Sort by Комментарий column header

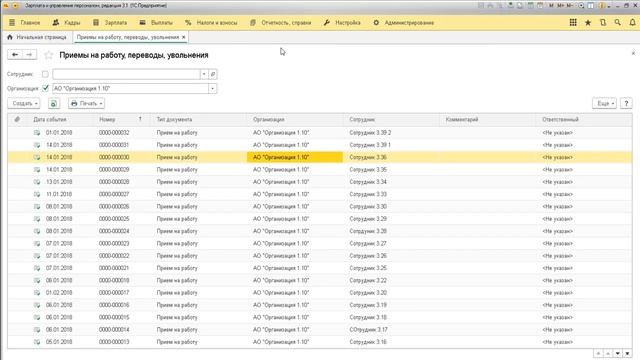pyautogui.click(x=462, y=120)
